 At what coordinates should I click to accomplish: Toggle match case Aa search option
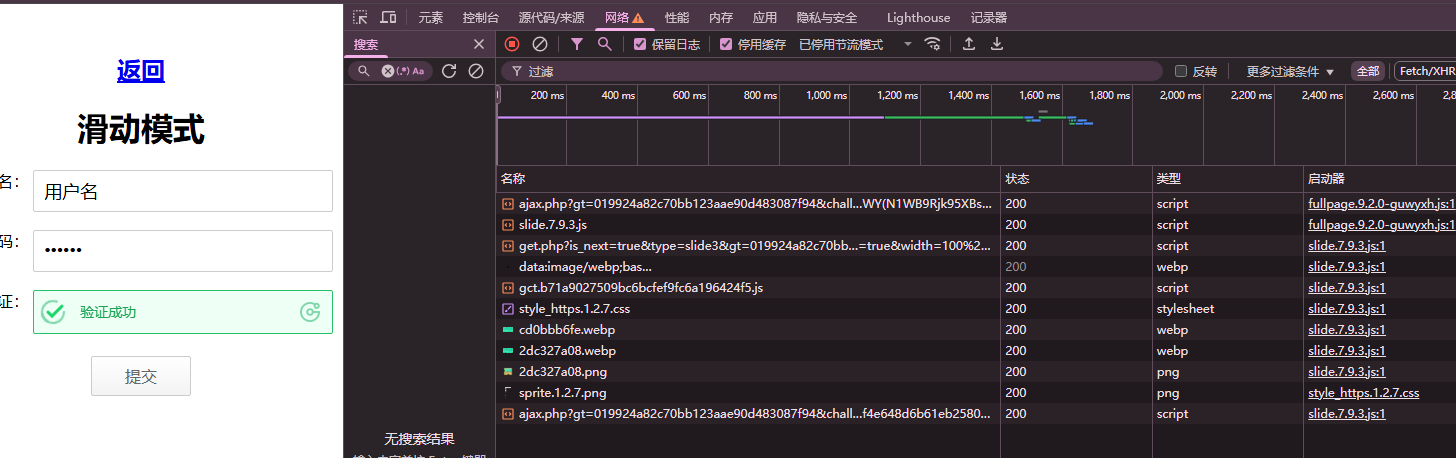click(x=418, y=71)
